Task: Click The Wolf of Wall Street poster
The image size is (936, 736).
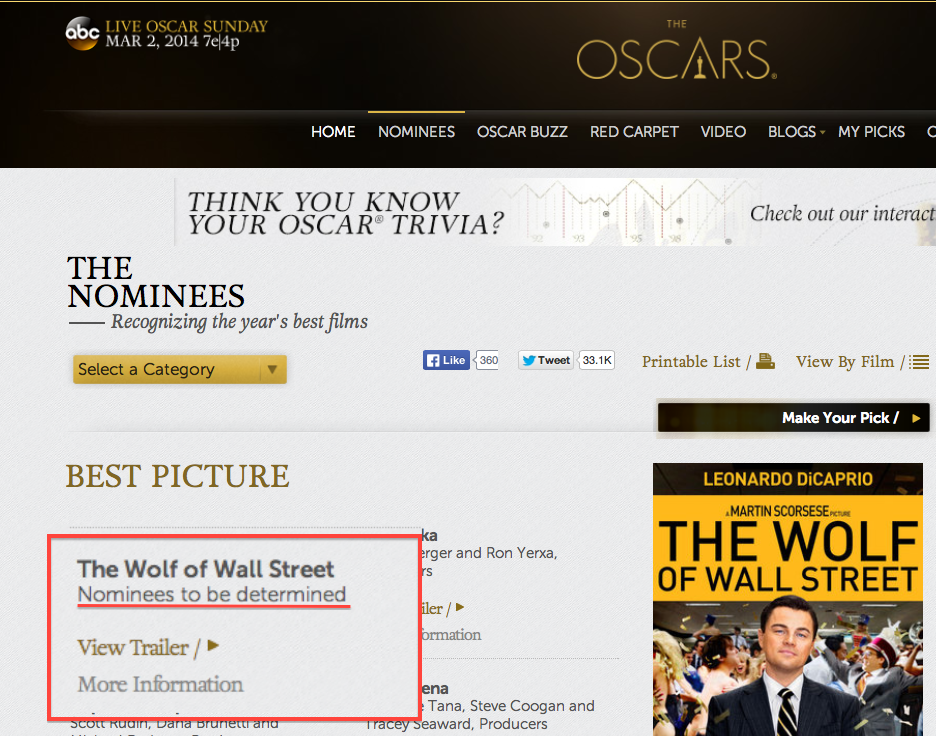Action: point(788,599)
